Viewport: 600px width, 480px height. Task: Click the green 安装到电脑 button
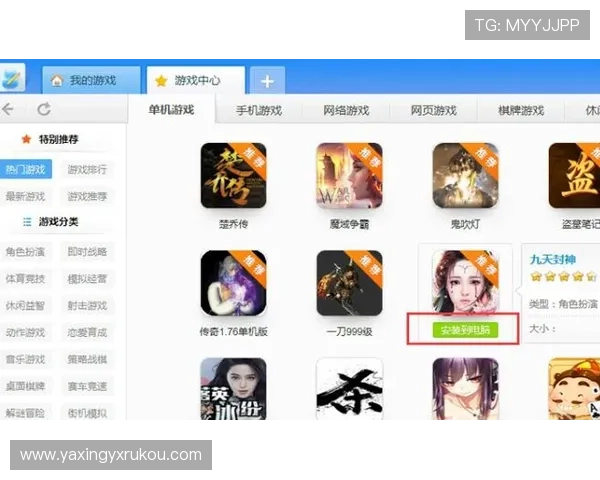[465, 330]
